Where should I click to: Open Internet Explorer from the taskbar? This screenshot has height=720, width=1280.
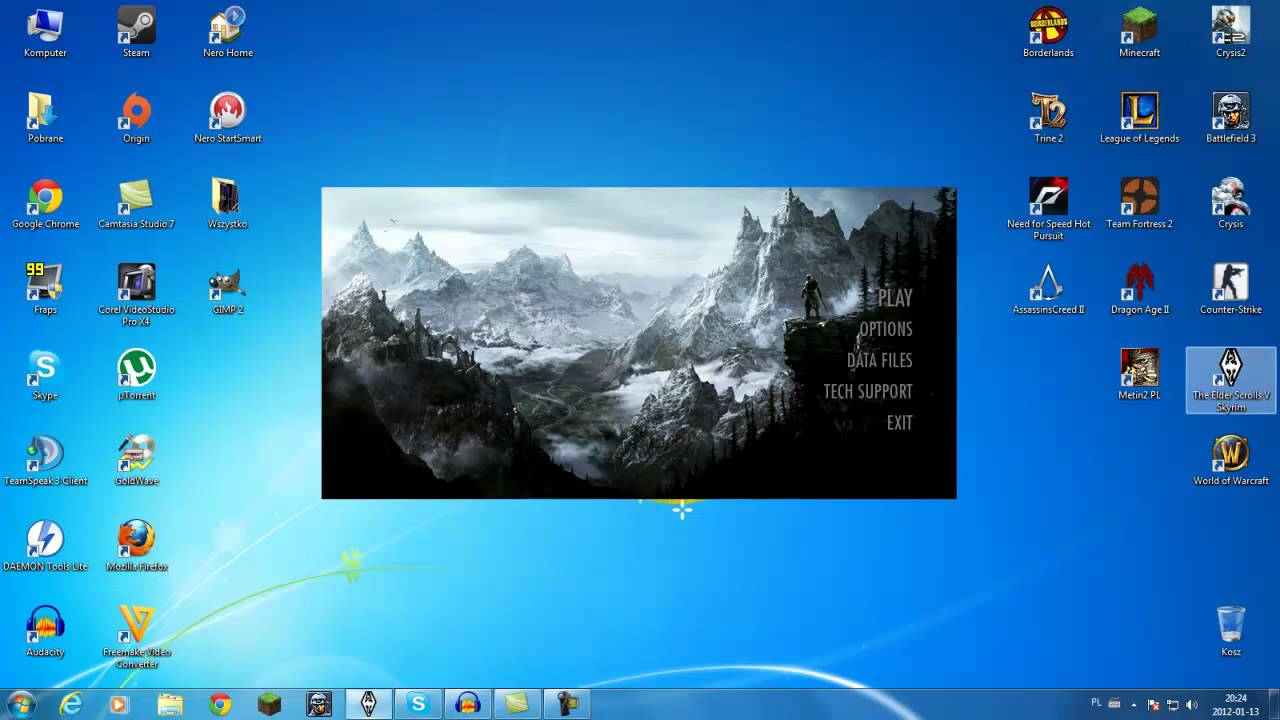(70, 704)
